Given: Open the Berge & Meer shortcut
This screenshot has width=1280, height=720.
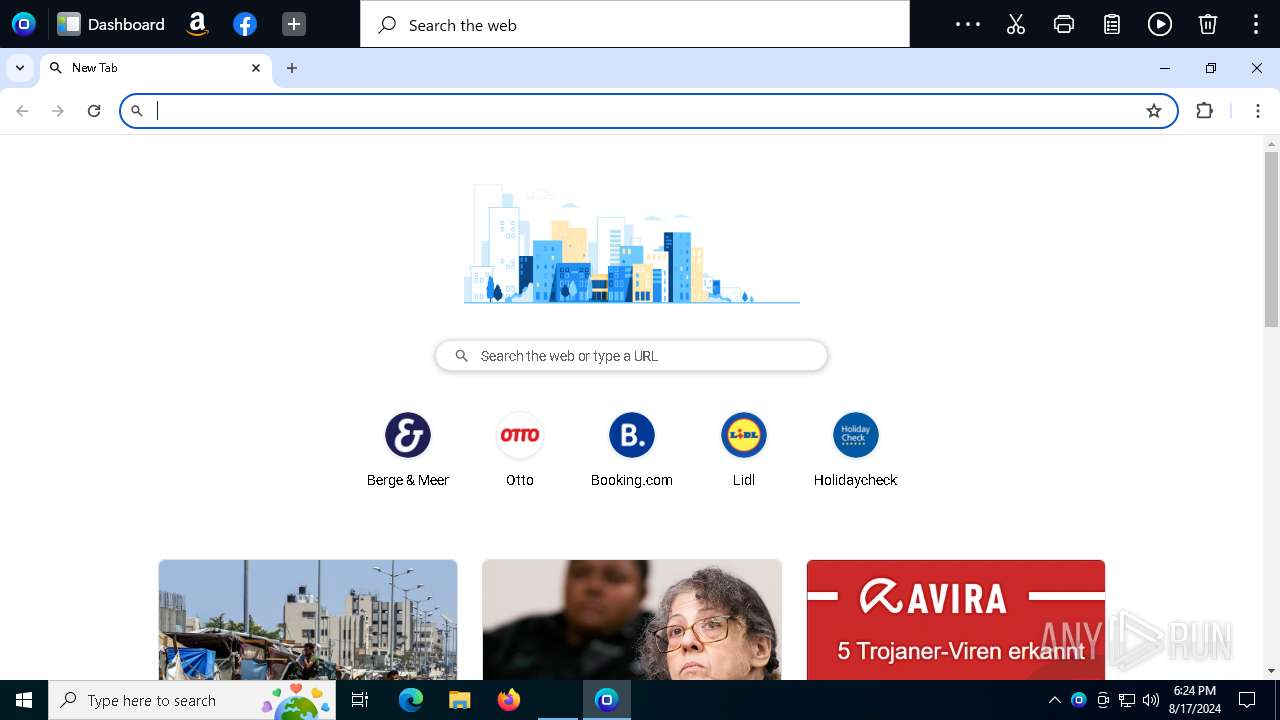Looking at the screenshot, I should coord(408,450).
